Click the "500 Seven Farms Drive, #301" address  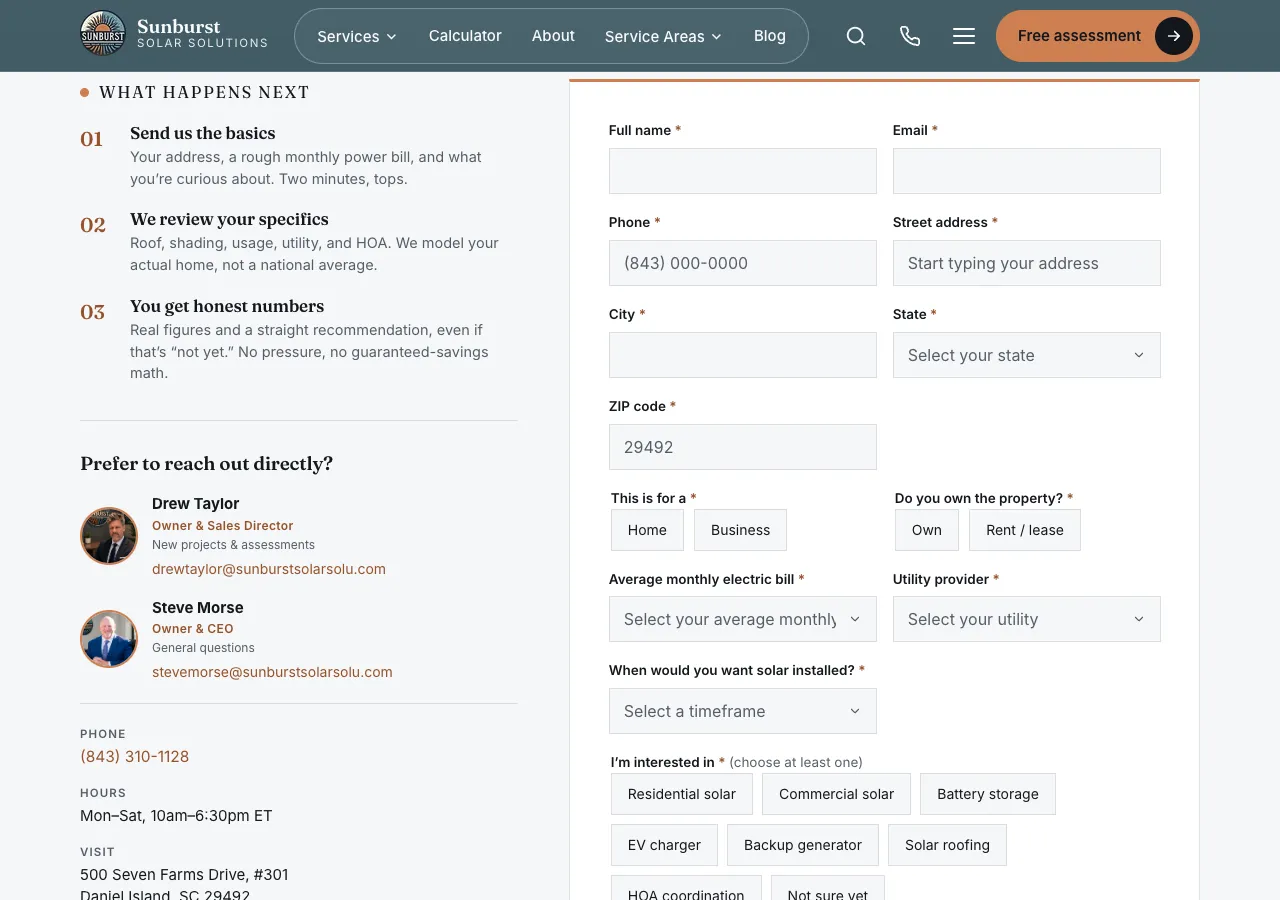pos(184,874)
